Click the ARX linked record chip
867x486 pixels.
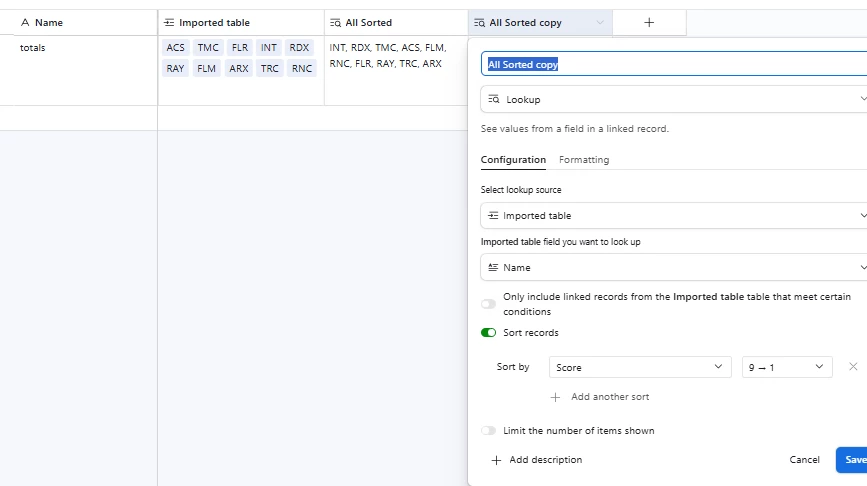pyautogui.click(x=239, y=69)
